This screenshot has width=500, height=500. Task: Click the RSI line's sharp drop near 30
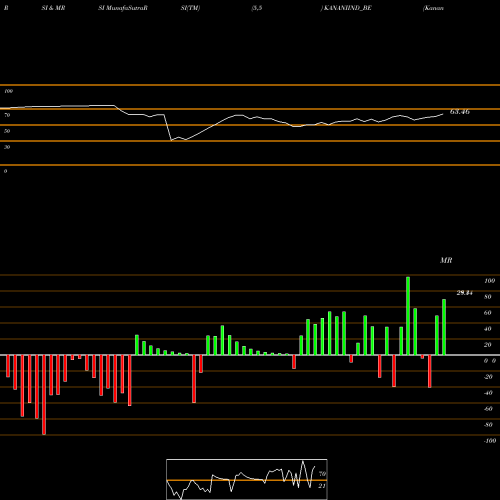[x=168, y=128]
